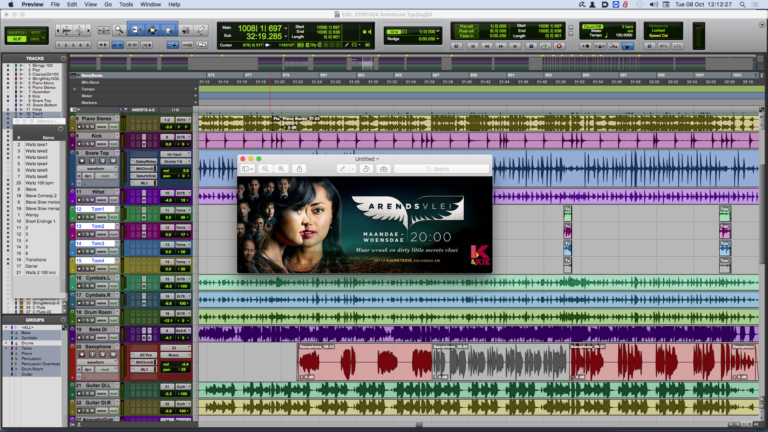Screen dimensions: 768x432
Task: Open Main counter format dropdown arrow
Action: point(286,28)
